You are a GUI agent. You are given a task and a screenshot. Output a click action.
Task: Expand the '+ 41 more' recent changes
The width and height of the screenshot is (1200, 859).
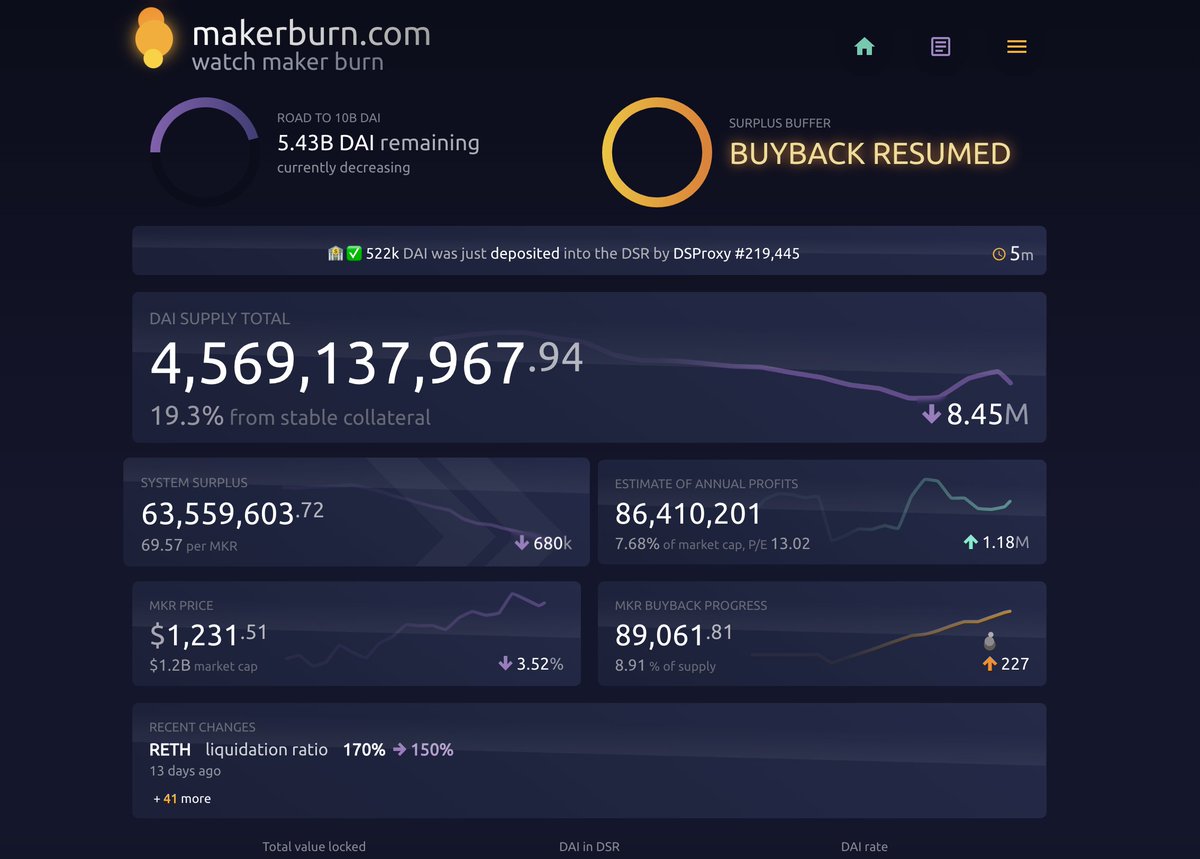182,799
